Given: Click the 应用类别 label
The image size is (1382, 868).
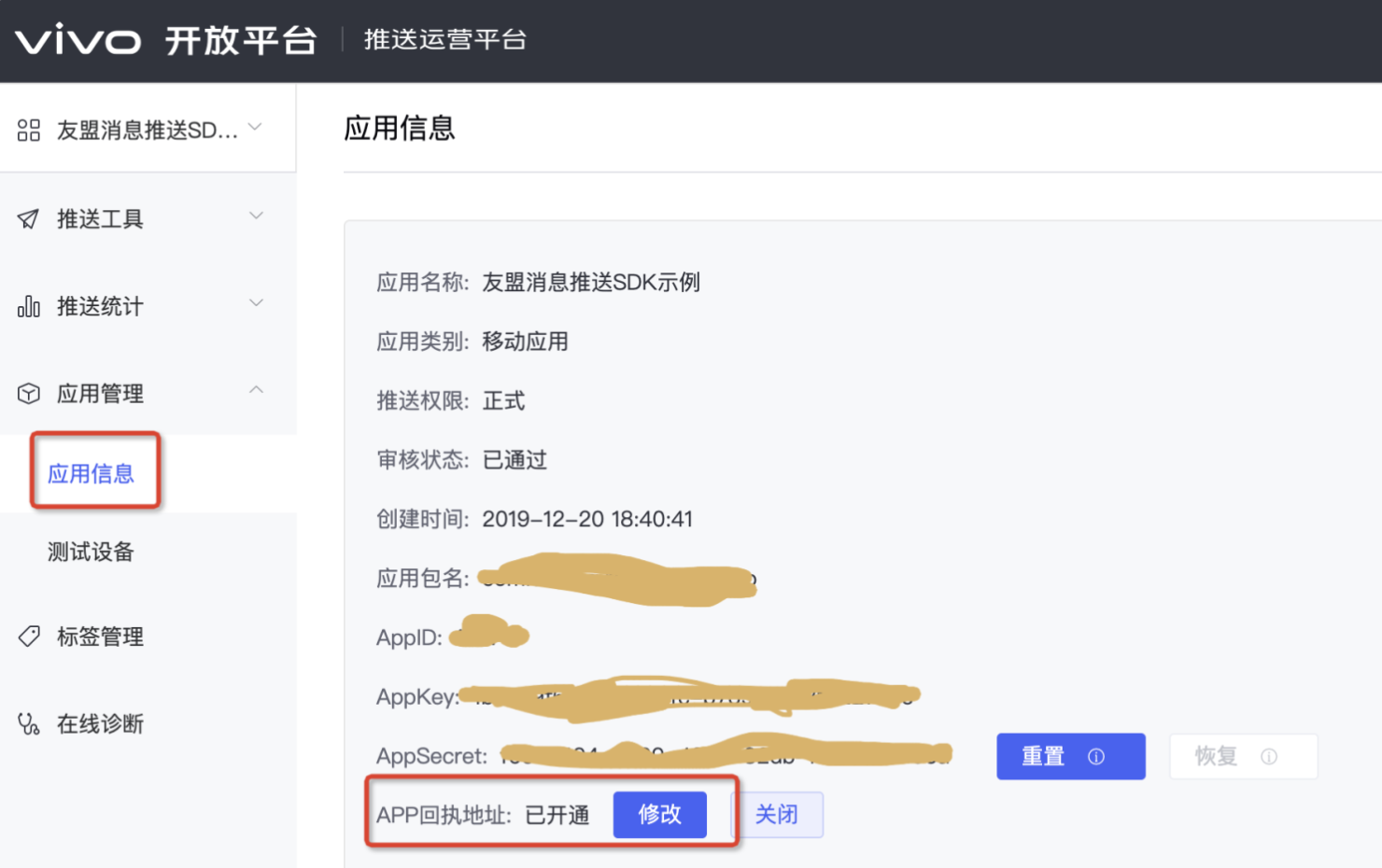Looking at the screenshot, I should (422, 342).
